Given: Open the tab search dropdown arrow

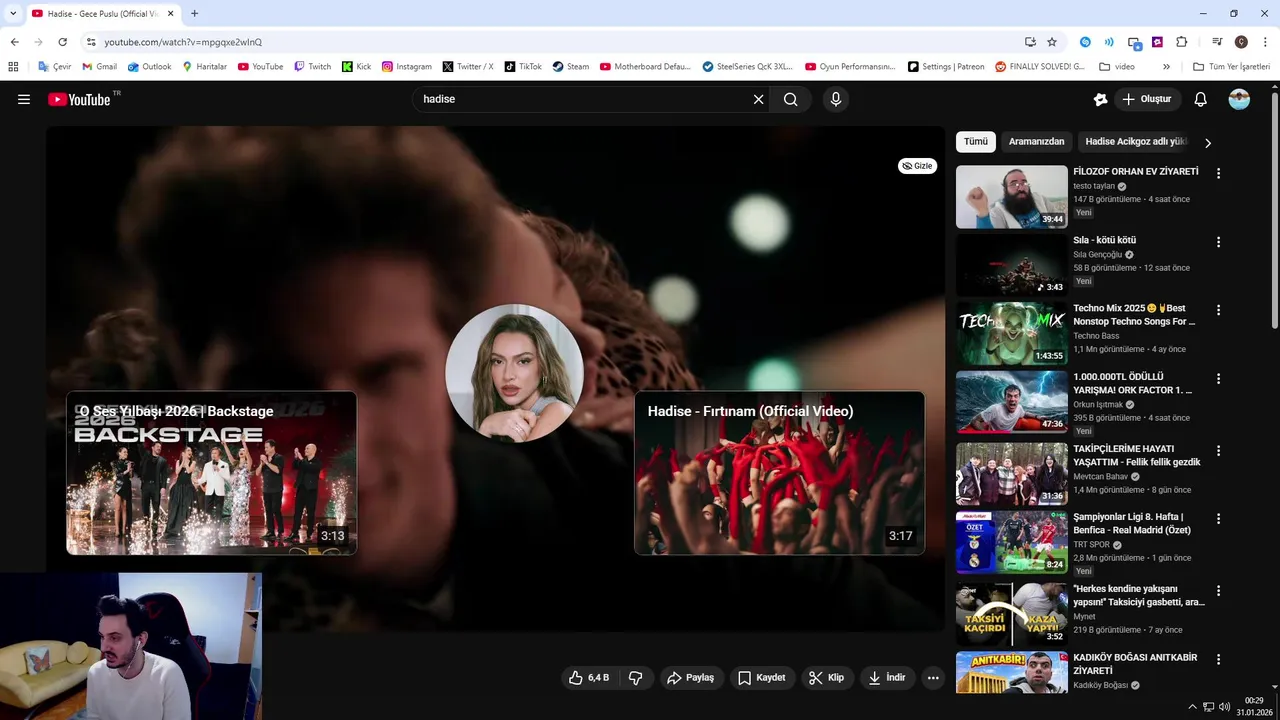Looking at the screenshot, I should [13, 13].
